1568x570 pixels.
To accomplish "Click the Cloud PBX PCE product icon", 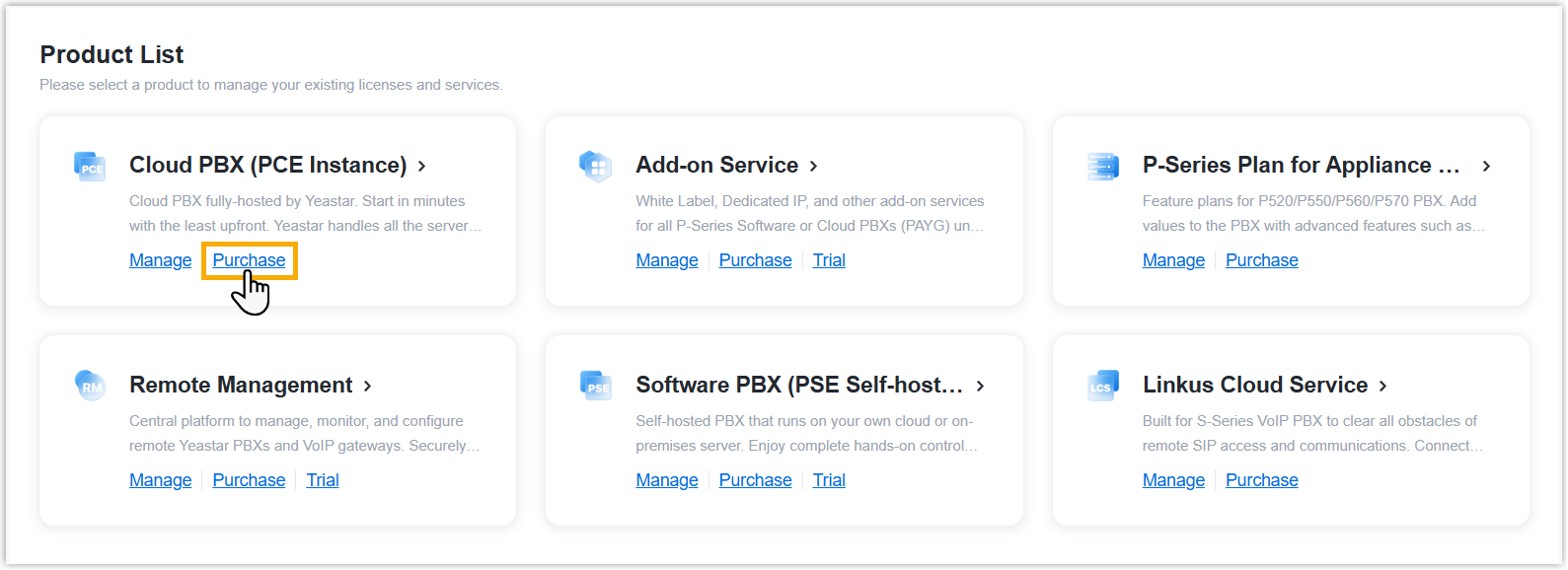I will coord(90,166).
